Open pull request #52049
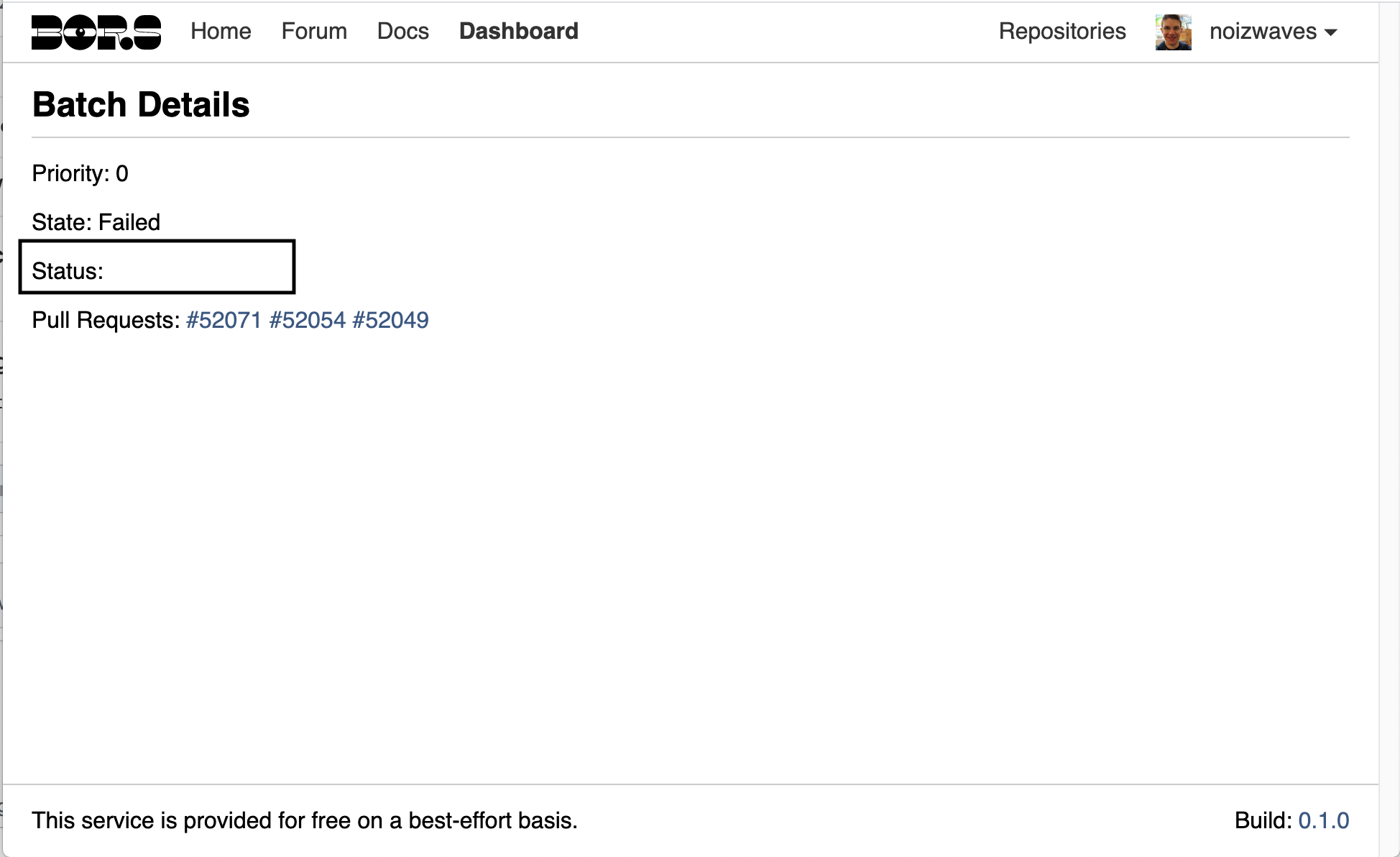This screenshot has width=1400, height=857. click(390, 320)
